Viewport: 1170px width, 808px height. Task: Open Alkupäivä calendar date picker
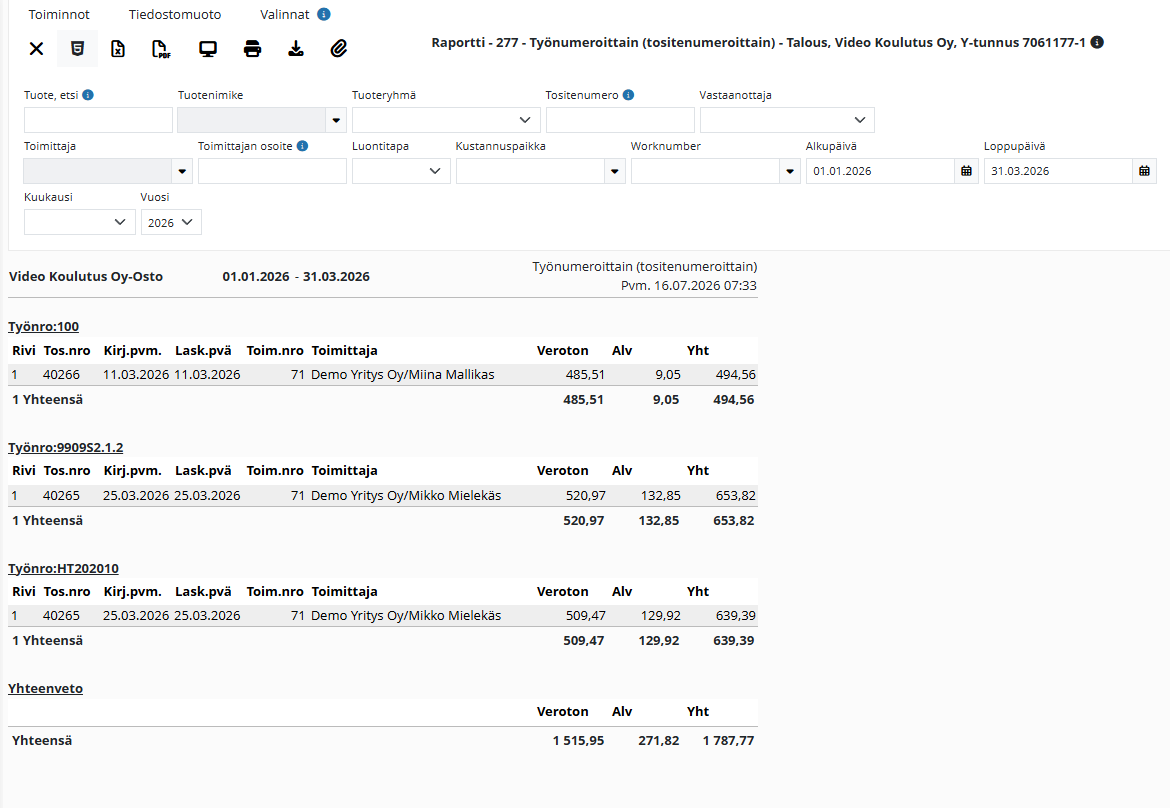[x=966, y=171]
